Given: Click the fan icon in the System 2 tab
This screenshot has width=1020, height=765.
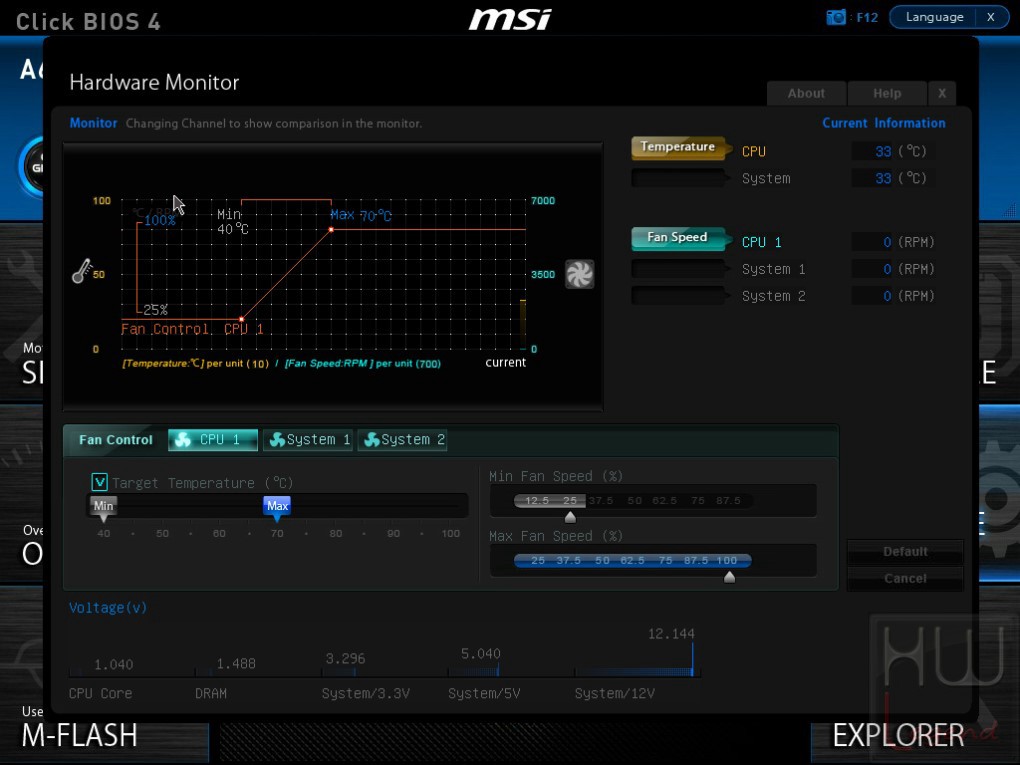Looking at the screenshot, I should tap(372, 440).
